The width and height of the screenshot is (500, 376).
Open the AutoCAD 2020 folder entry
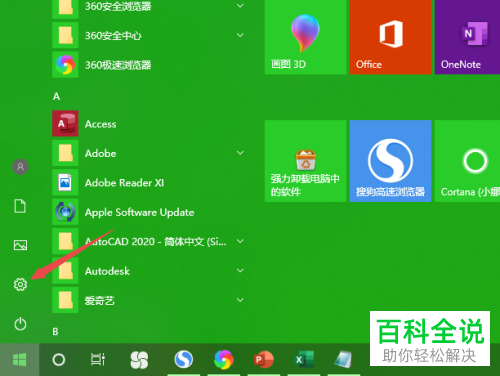[150, 241]
